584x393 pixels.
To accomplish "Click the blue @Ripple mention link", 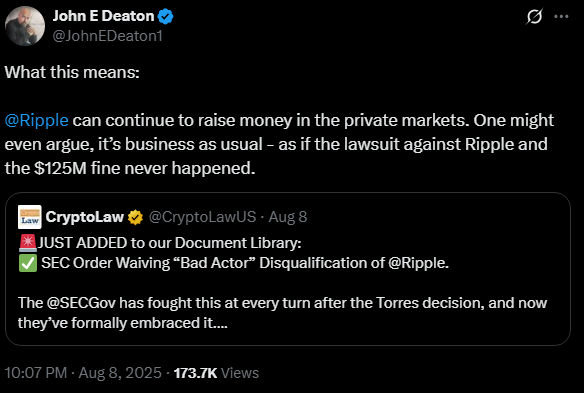I will click(x=36, y=120).
